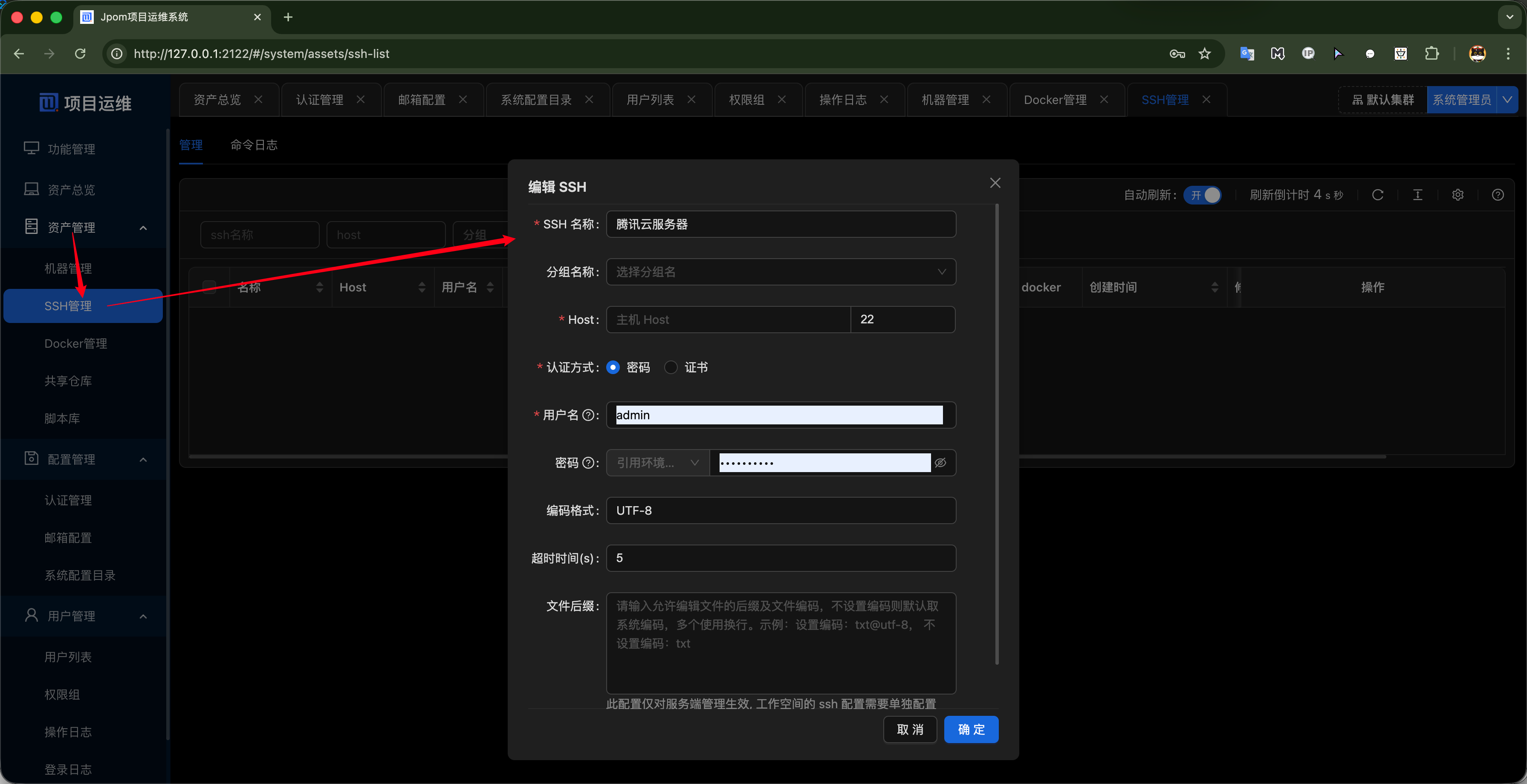Select the 密码 authentication radio button
Viewport: 1527px width, 784px height.
[613, 367]
